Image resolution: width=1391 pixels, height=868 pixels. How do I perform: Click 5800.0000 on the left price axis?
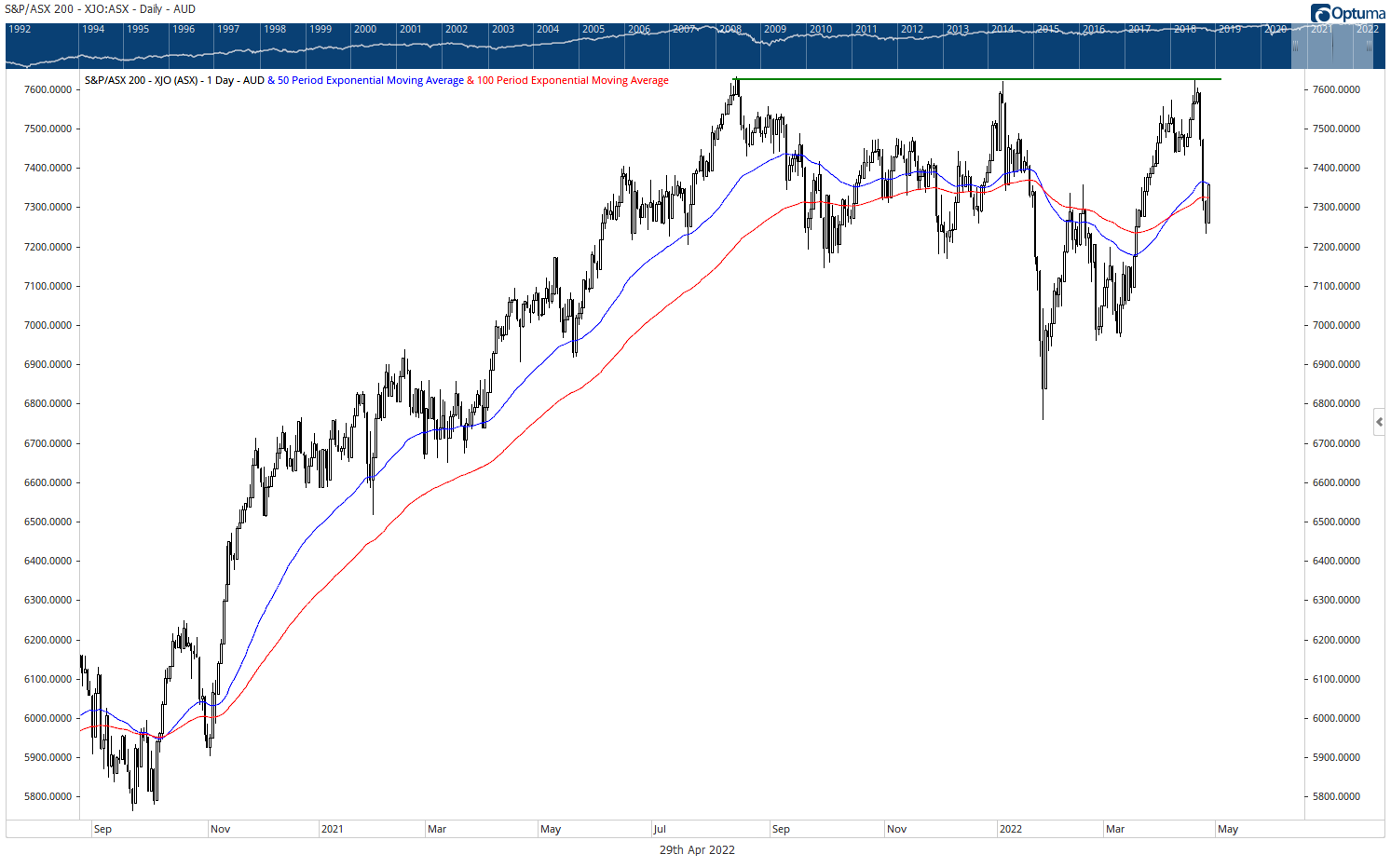[48, 797]
